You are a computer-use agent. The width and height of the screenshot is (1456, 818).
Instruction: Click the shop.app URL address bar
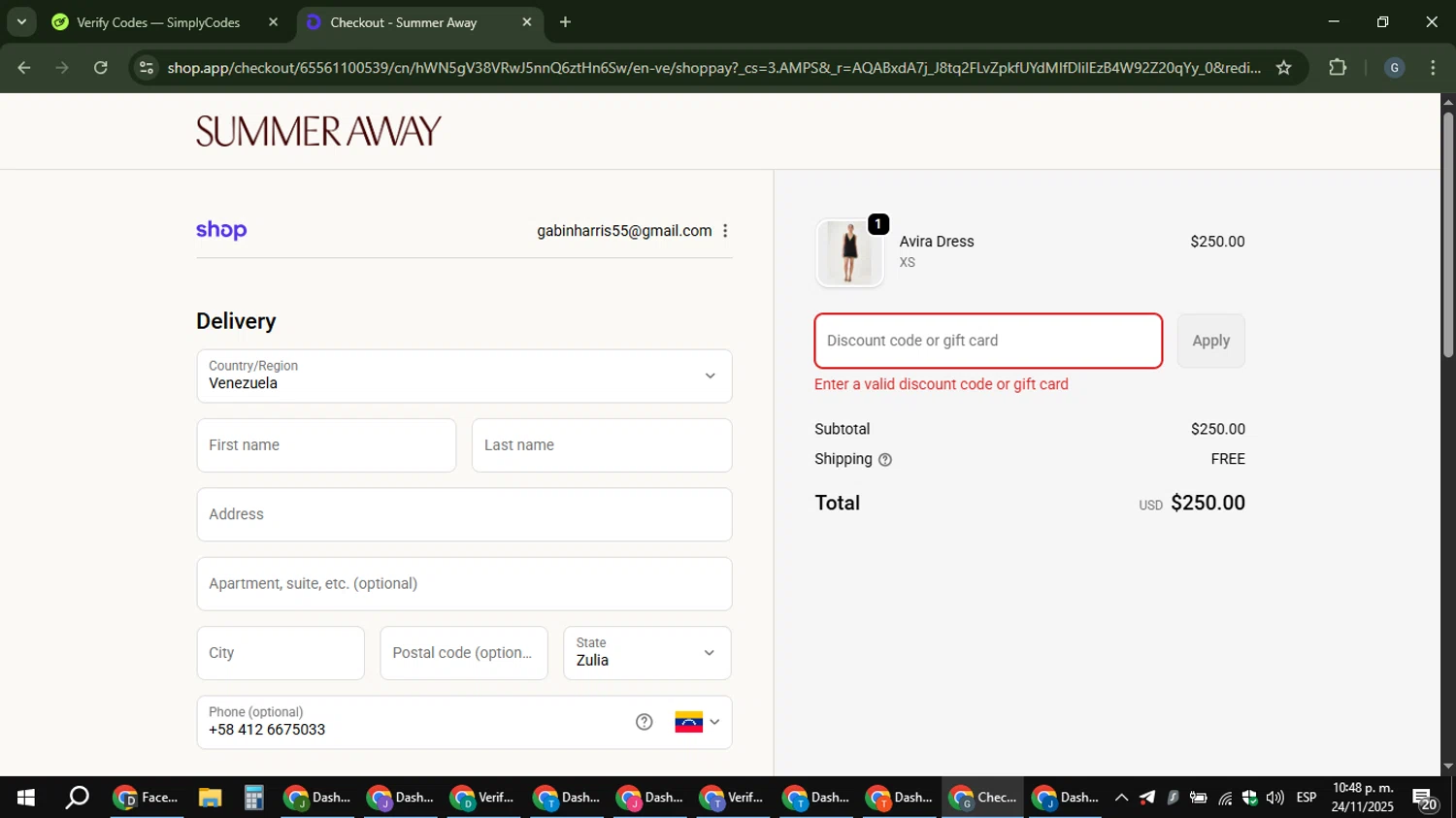point(713,68)
